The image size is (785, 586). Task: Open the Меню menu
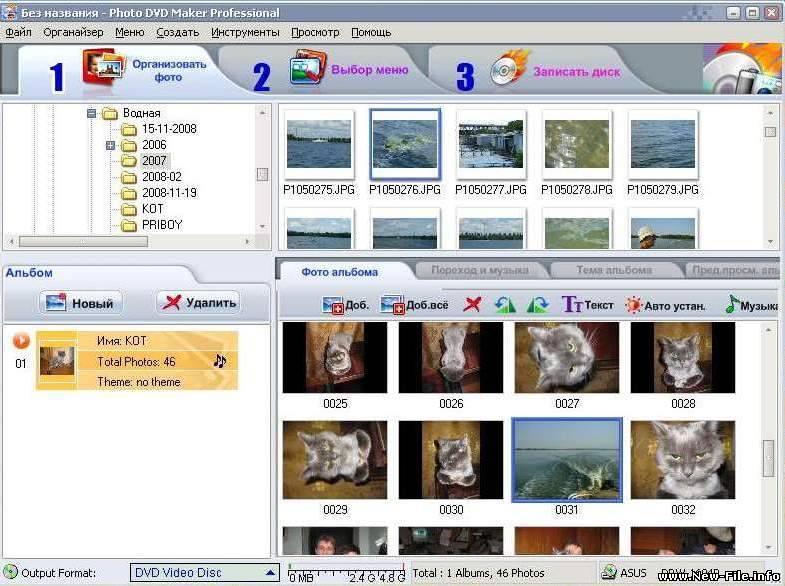[130, 33]
